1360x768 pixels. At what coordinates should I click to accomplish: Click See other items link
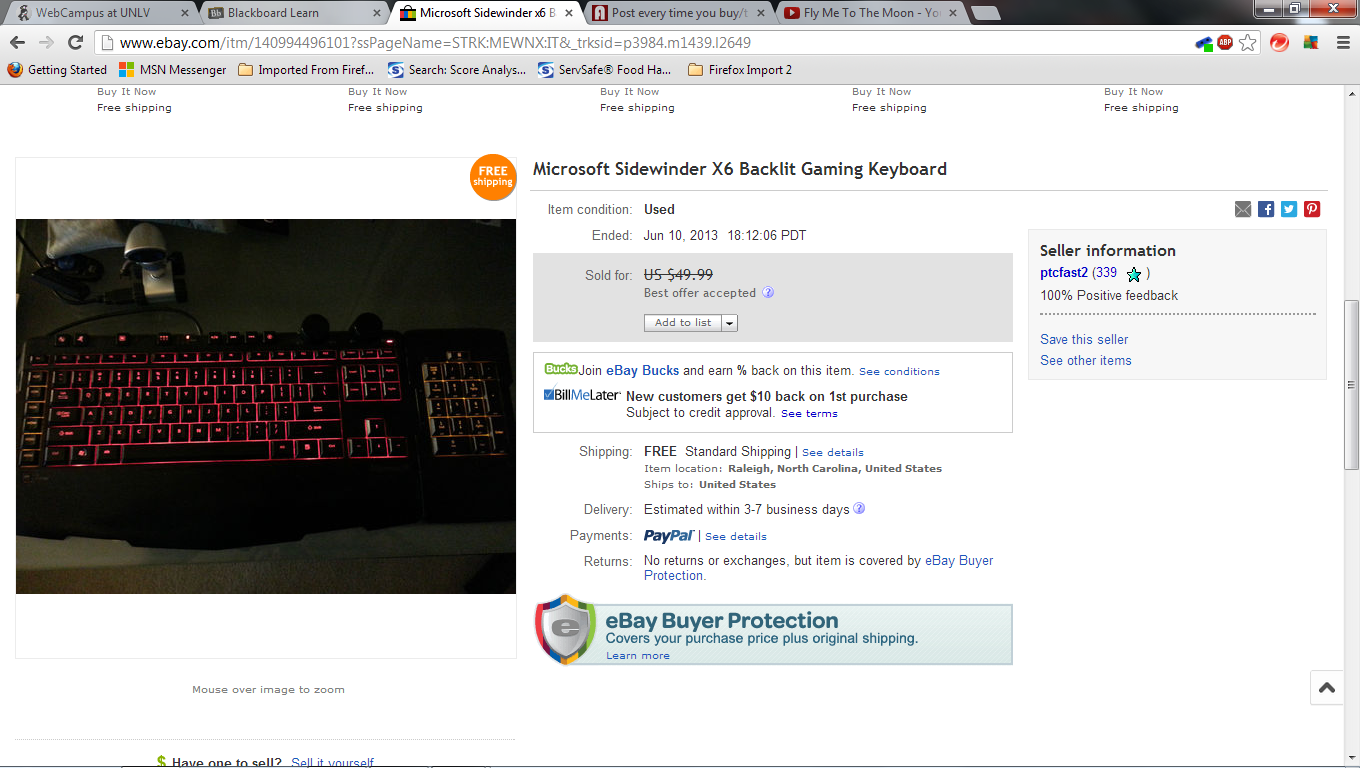1086,360
